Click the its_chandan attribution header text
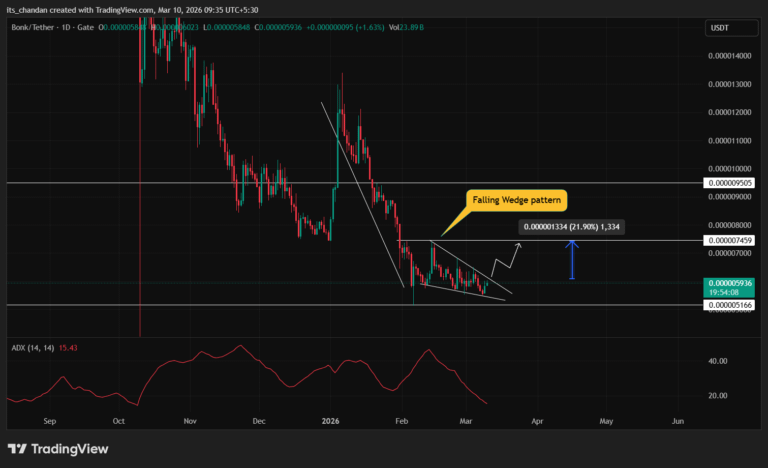768x468 pixels. (132, 10)
